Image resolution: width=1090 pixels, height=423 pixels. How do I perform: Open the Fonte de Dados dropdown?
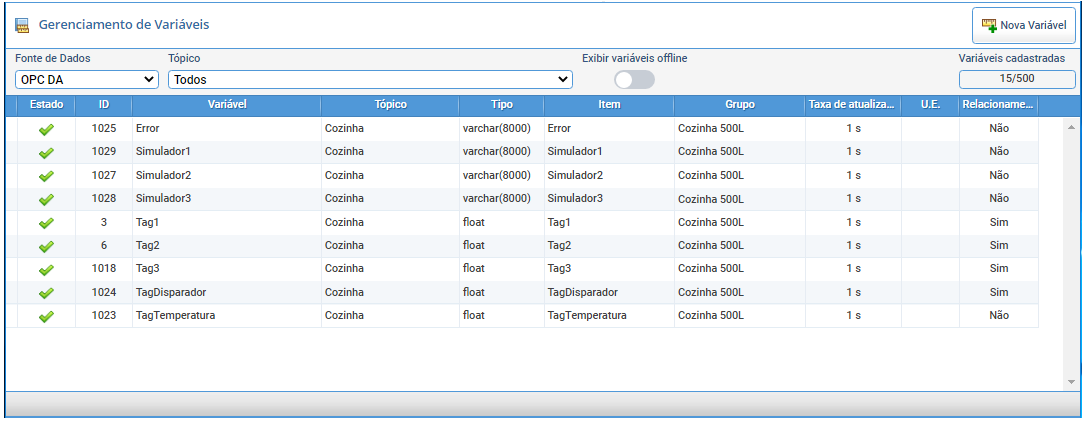point(87,80)
